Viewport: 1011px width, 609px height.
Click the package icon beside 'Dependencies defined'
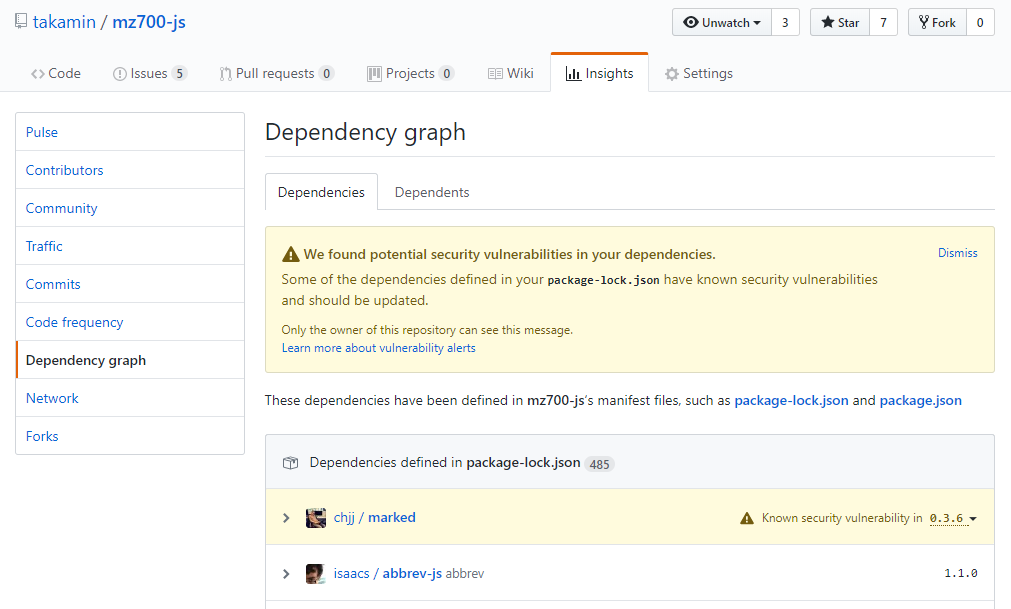290,463
